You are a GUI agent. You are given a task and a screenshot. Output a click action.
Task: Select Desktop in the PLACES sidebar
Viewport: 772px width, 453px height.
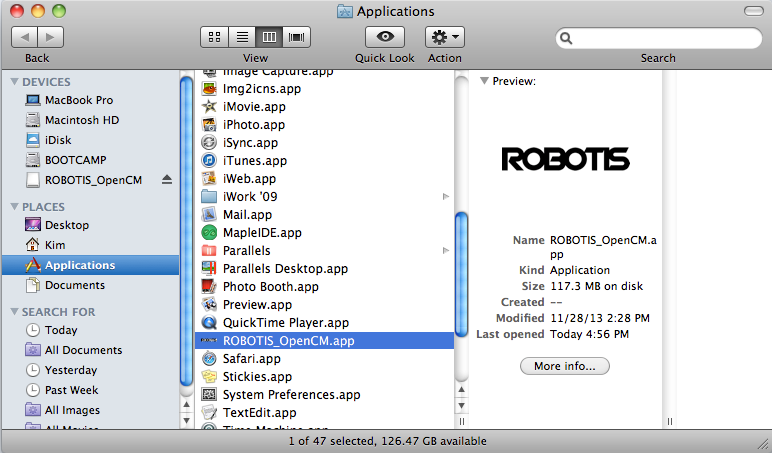(66, 225)
